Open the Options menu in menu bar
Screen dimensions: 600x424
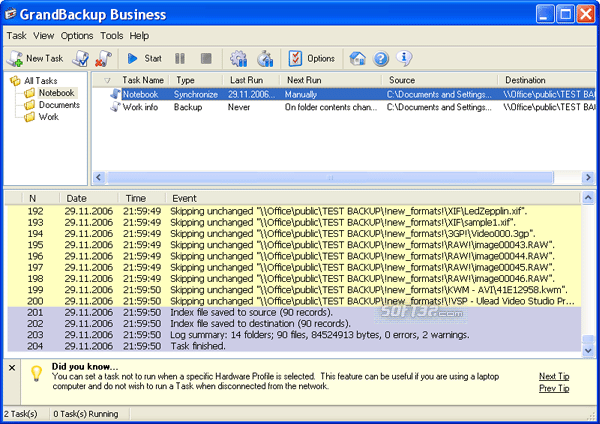click(x=77, y=36)
